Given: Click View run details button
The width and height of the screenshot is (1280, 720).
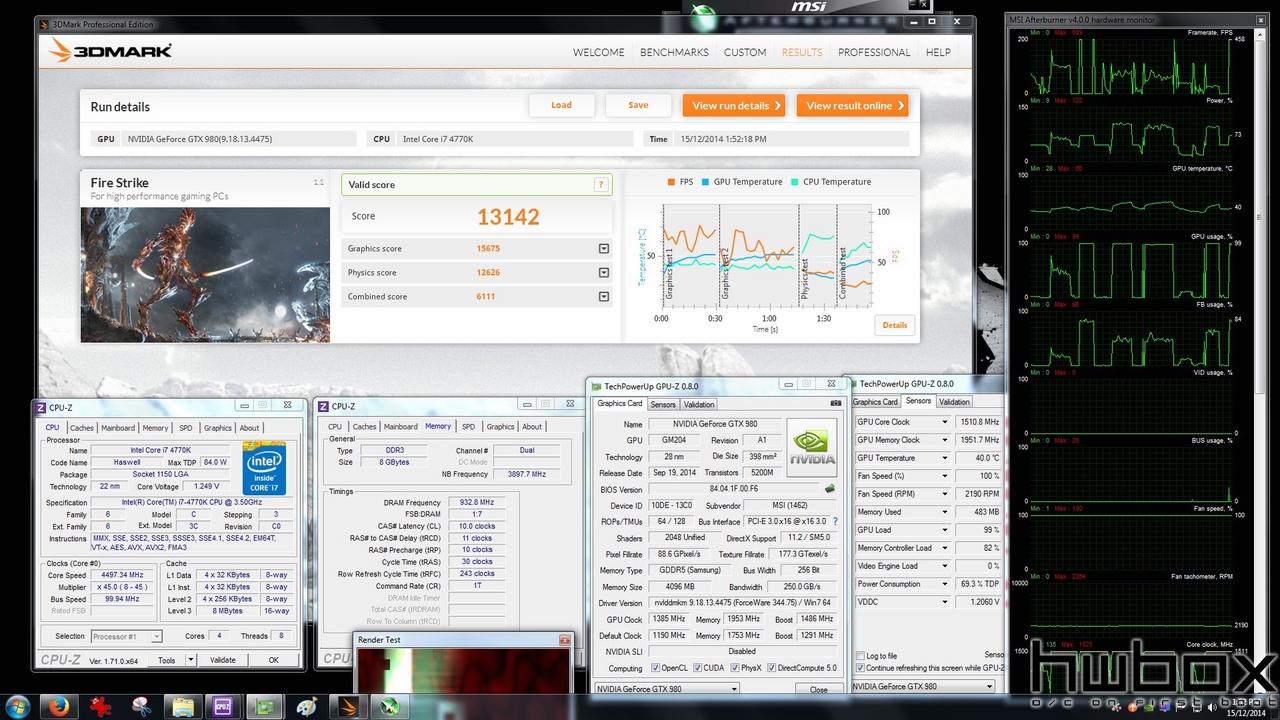Looking at the screenshot, I should 735,105.
